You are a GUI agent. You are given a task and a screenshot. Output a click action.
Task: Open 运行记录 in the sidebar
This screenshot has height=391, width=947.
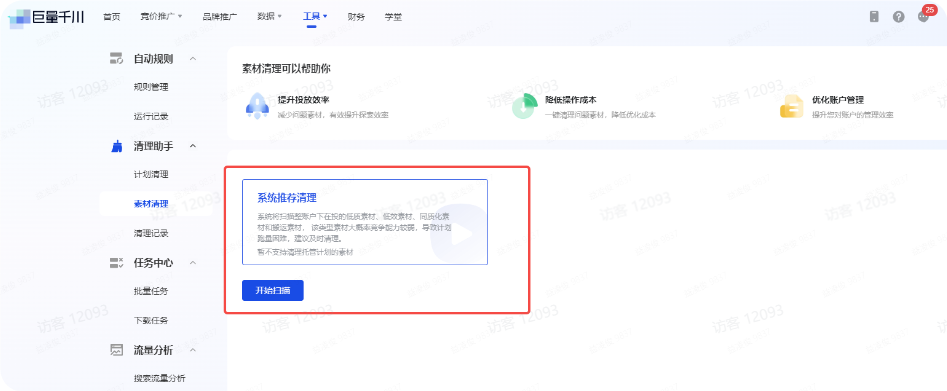click(151, 117)
